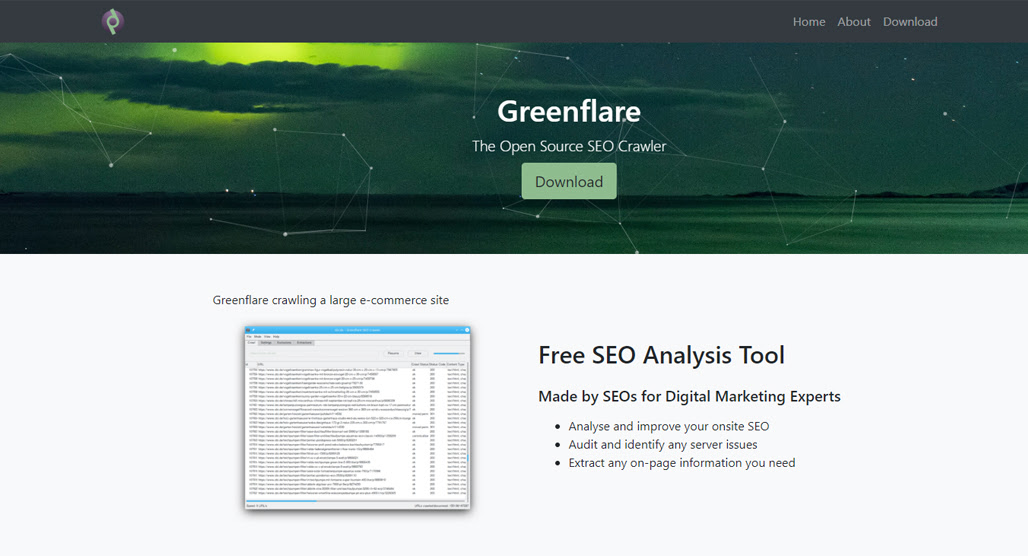1028x556 pixels.
Task: Open the Greenflare crawl screenshot thumbnail
Action: pyautogui.click(x=357, y=418)
